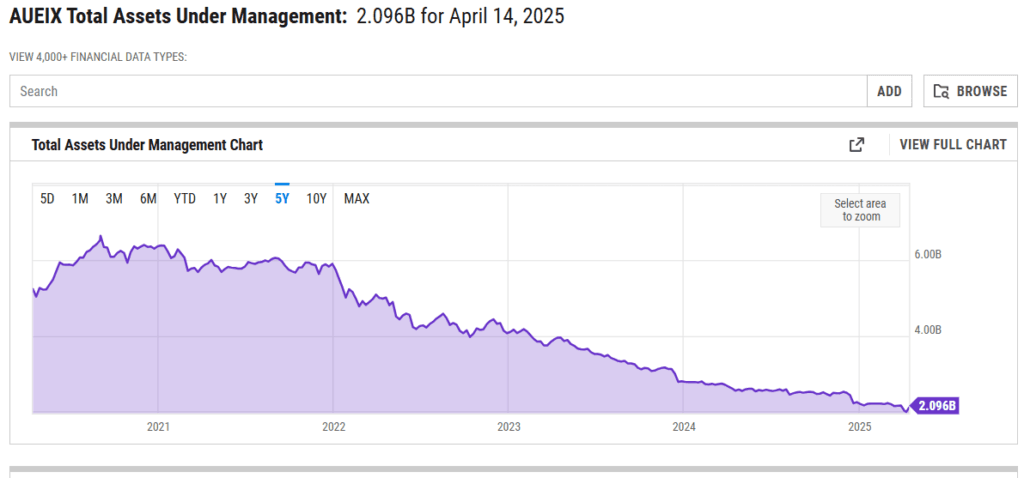Click the pop-out chart icon
Image resolution: width=1024 pixels, height=478 pixels.
(856, 145)
